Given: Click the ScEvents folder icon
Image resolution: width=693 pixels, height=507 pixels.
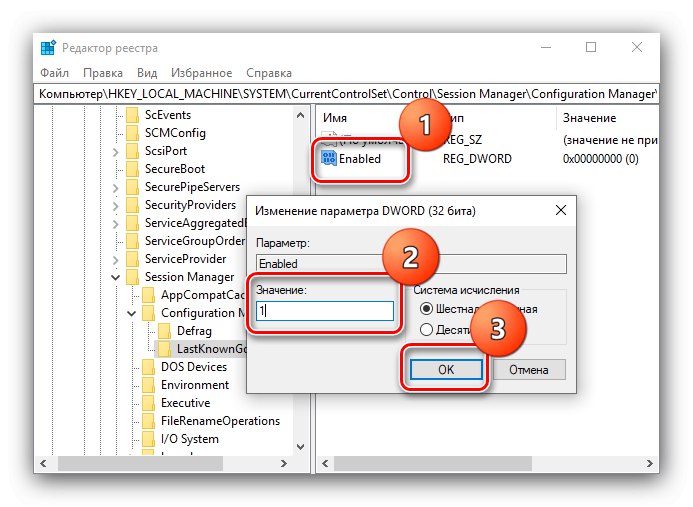Looking at the screenshot, I should coord(132,115).
